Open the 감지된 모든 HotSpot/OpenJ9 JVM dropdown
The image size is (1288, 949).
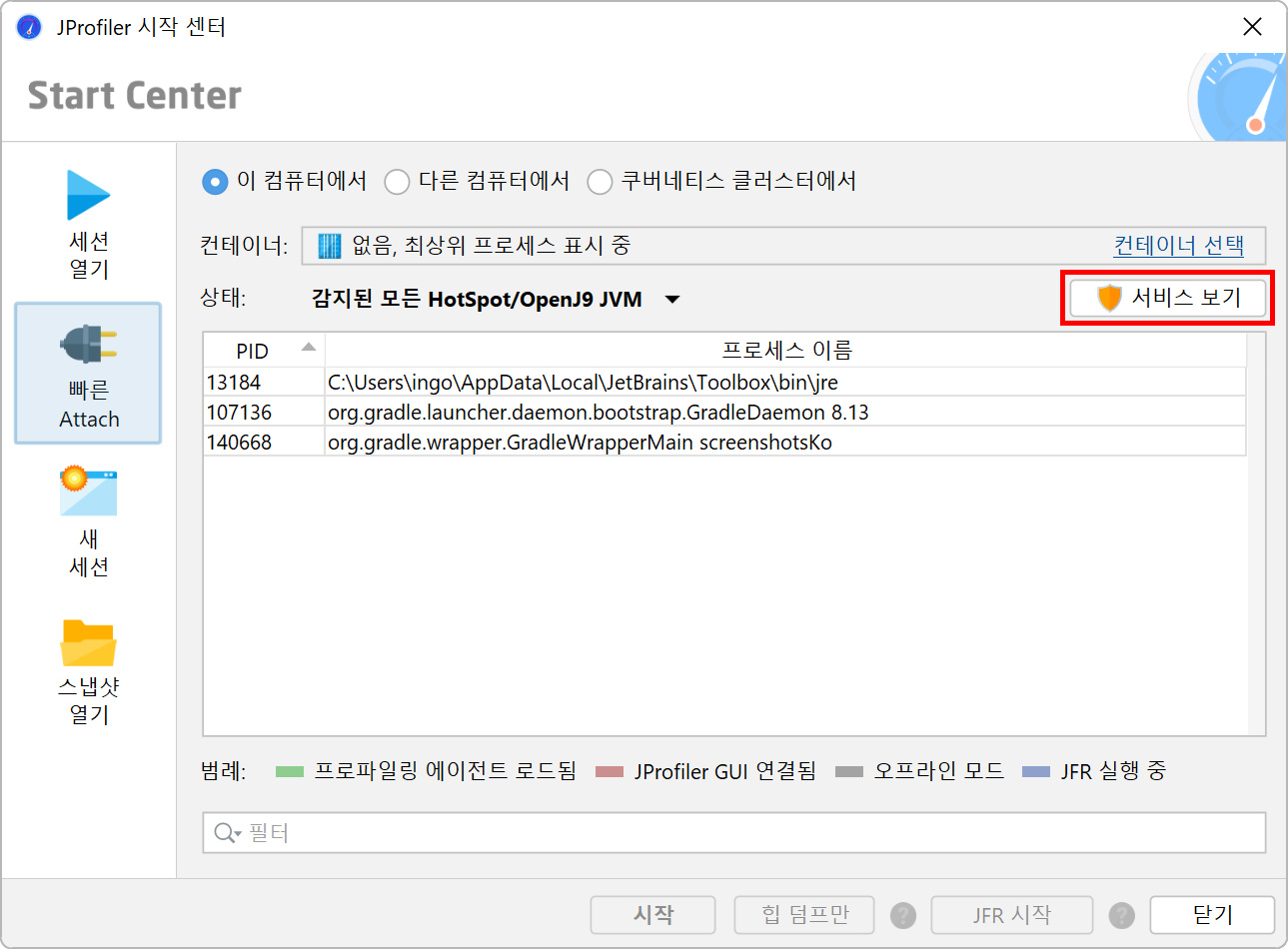(x=496, y=300)
